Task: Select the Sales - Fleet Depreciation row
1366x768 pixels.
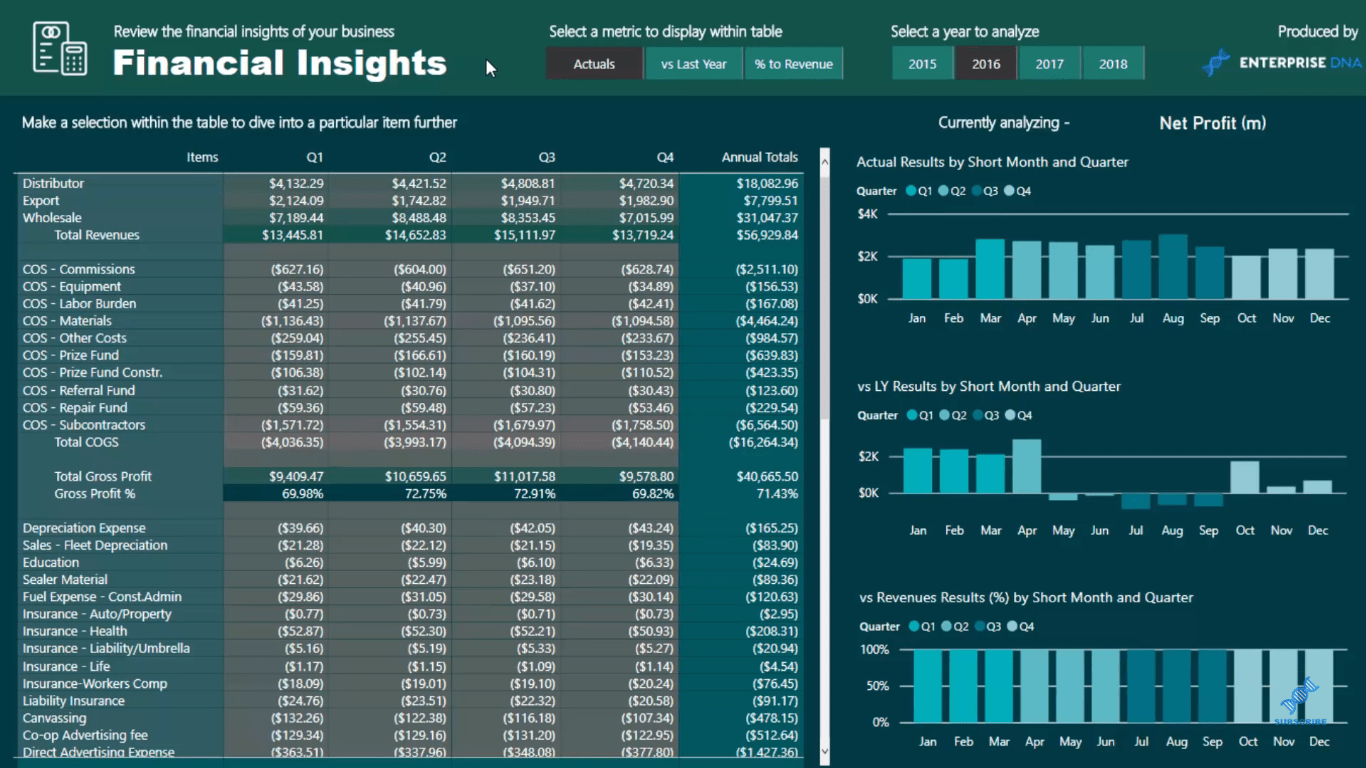Action: coord(410,546)
